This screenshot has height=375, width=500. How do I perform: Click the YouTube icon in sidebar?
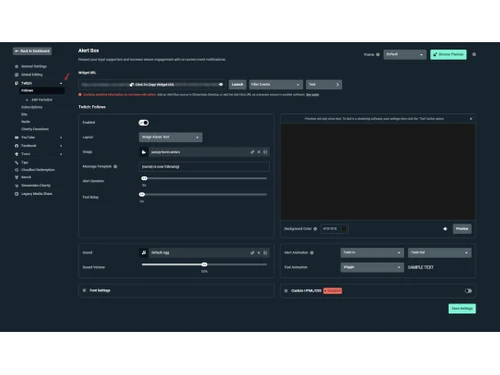[16, 137]
